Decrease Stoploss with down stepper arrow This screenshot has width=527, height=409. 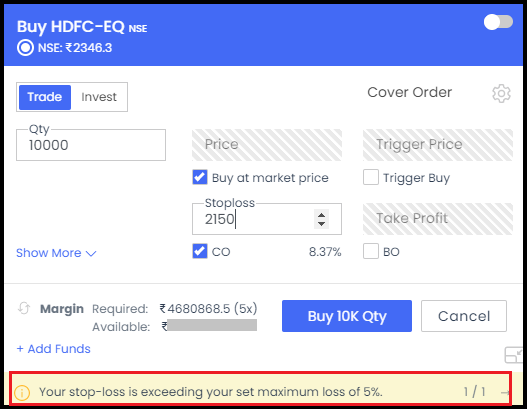click(x=321, y=223)
